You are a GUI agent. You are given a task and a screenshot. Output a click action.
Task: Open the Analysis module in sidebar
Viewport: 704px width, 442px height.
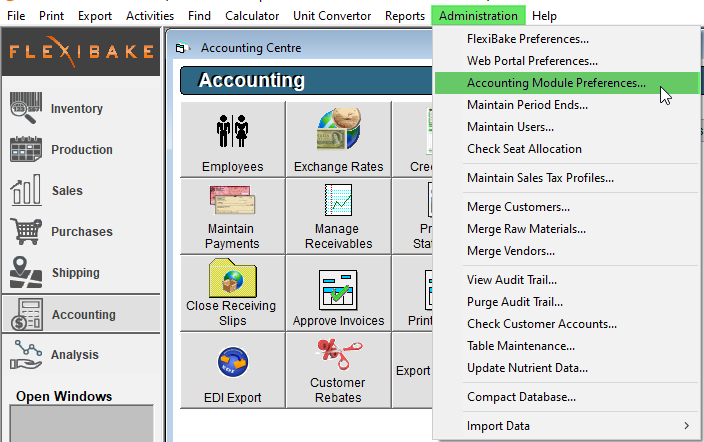81,354
